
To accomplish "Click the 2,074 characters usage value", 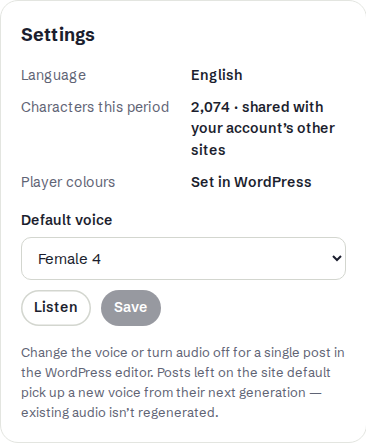I will tap(263, 129).
